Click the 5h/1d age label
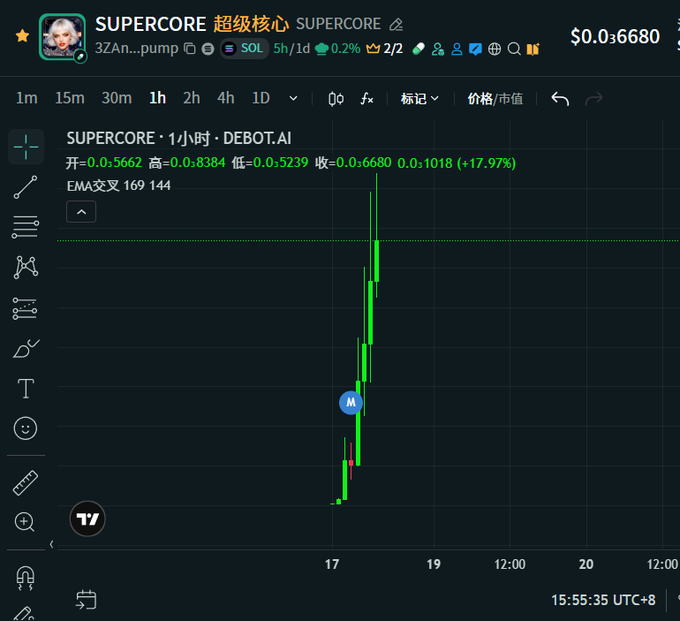 pos(291,49)
